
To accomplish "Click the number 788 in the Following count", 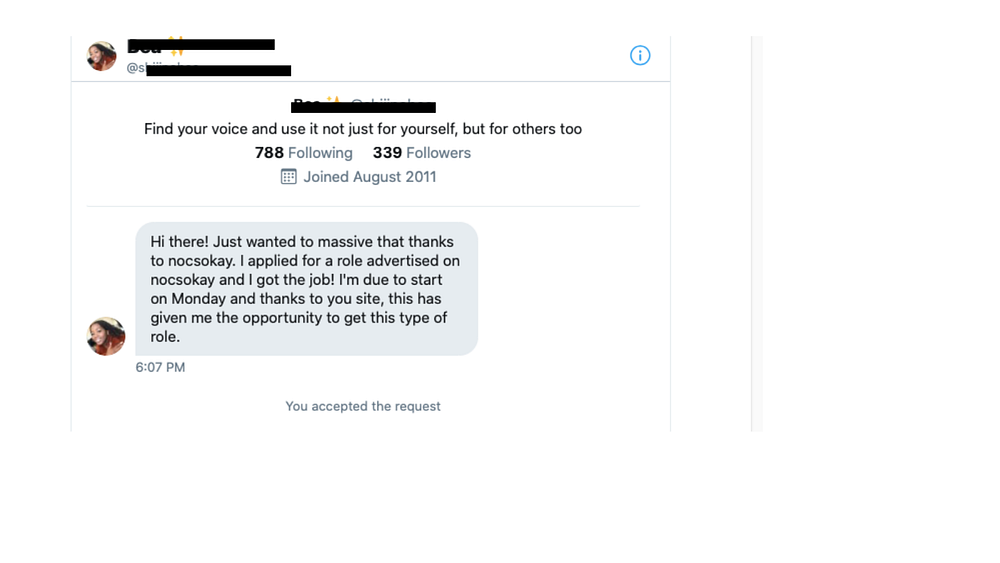I will click(x=269, y=153).
